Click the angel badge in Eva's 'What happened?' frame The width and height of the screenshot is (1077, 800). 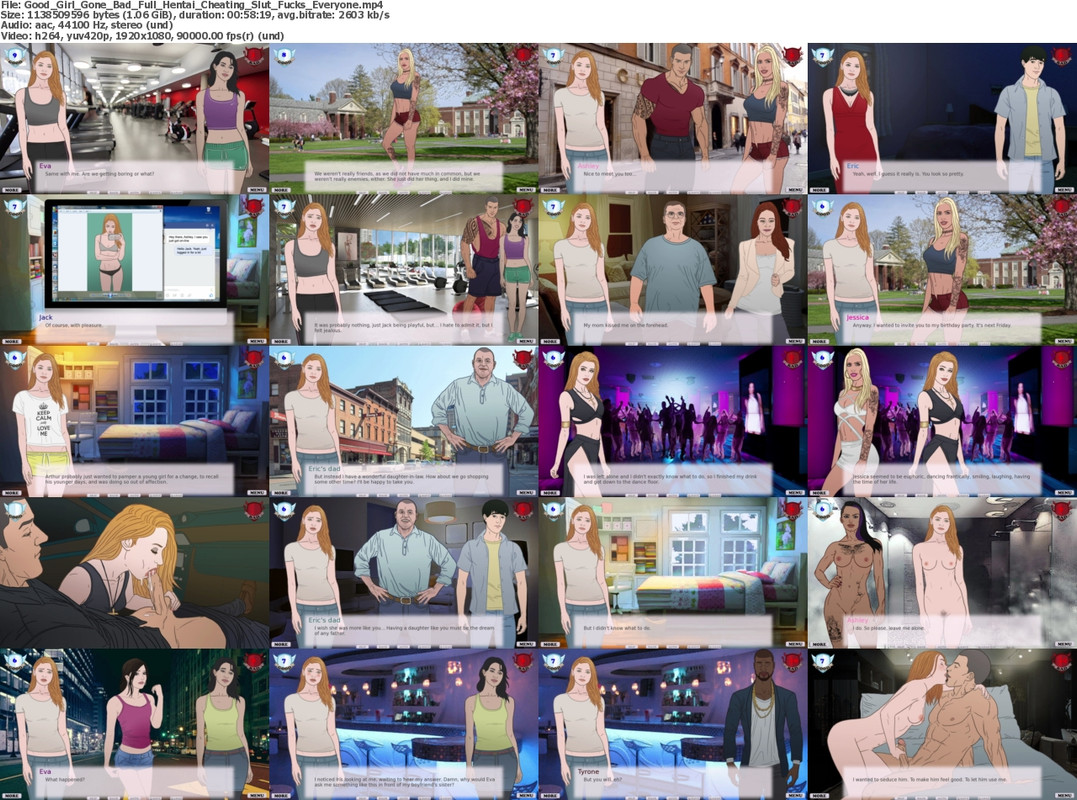(15, 662)
